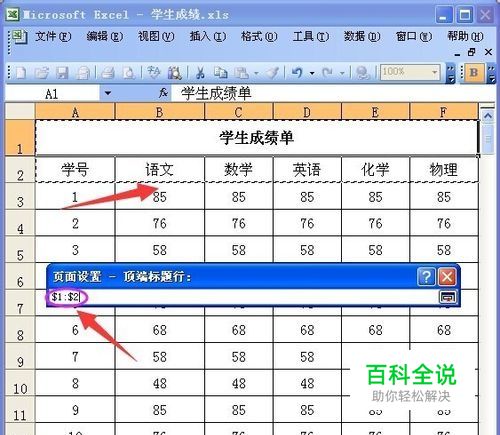Open the 格式(O) menu
Image resolution: width=500 pixels, height=435 pixels.
(259, 36)
